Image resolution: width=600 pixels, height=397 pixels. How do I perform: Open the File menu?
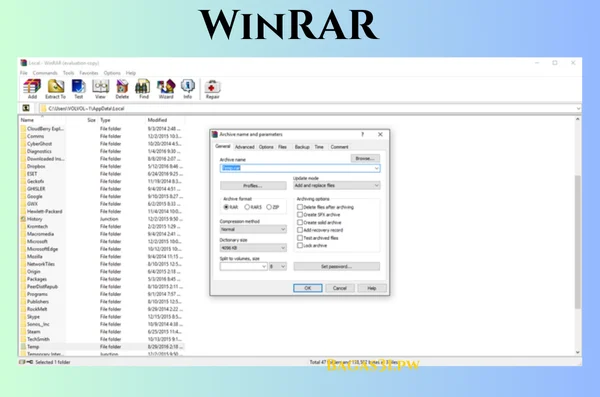coord(24,73)
